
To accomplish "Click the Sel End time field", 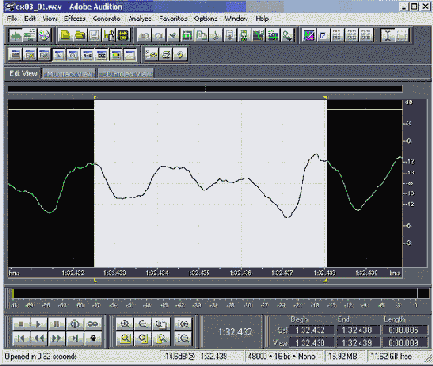I will 357,330.
